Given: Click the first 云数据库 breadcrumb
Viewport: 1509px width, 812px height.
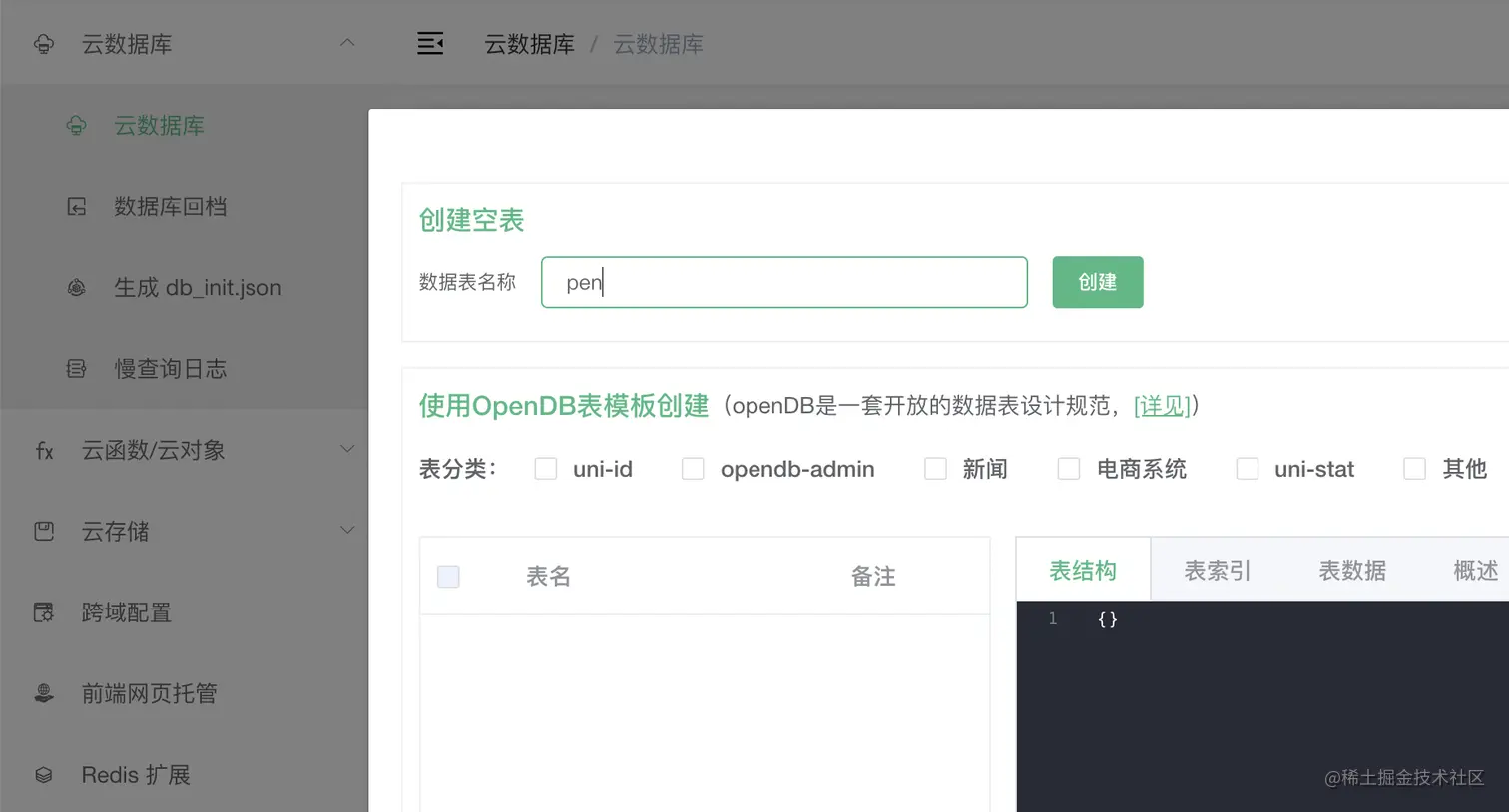Looking at the screenshot, I should pos(530,44).
